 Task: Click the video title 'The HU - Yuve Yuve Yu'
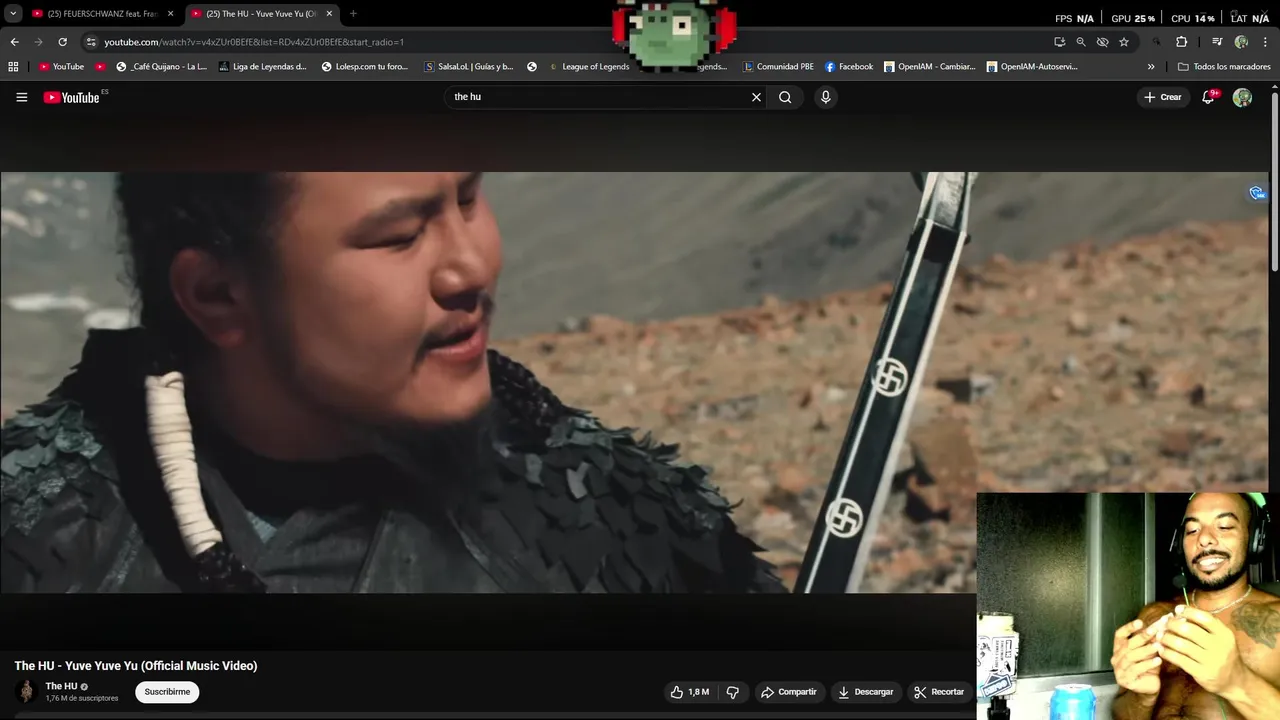(x=135, y=666)
